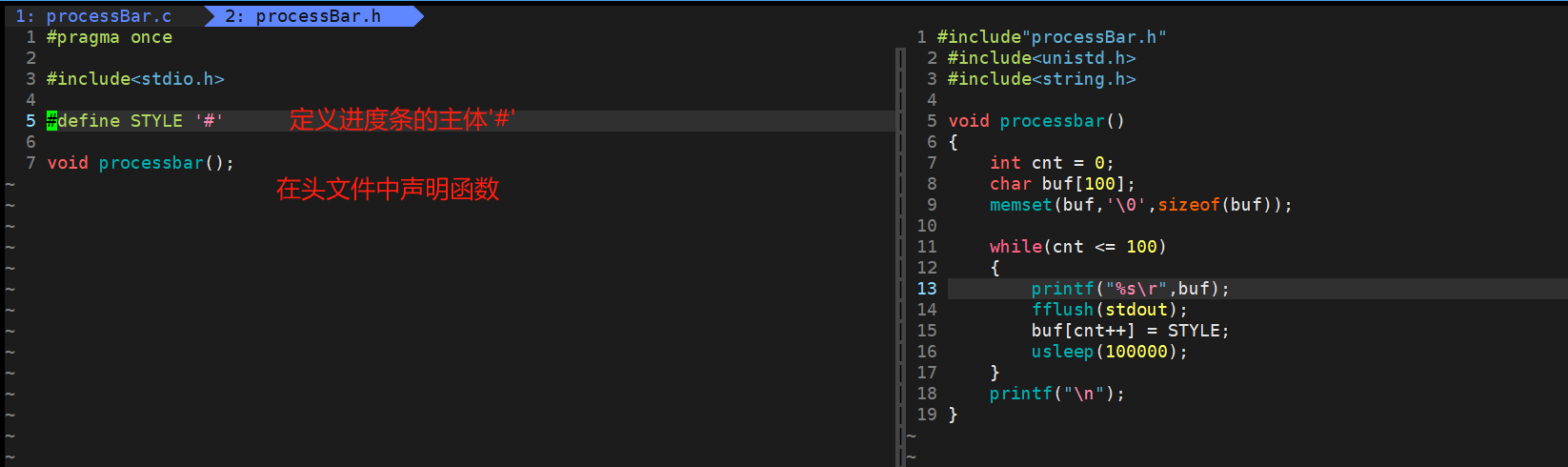1568x467 pixels.
Task: Click the '#include<stdio.h>' line in header
Action: click(x=135, y=79)
